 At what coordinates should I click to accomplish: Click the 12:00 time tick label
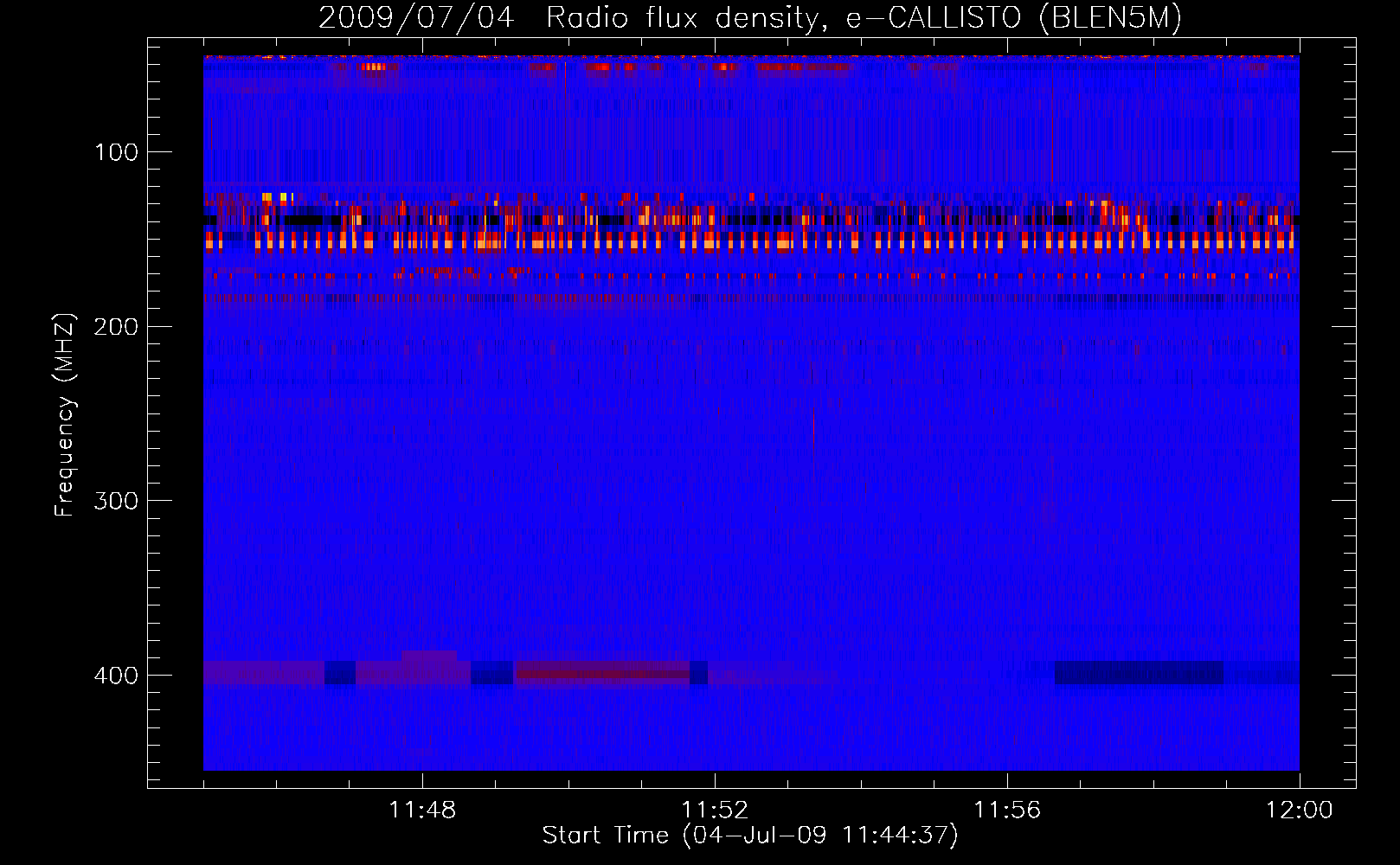(x=1299, y=811)
